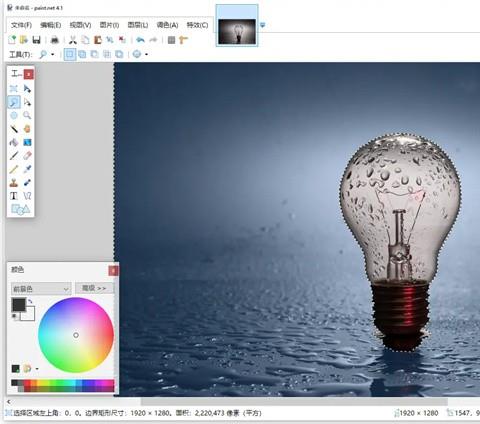Viewport: 480px width, 424px height.
Task: Toggle the pixel grid toolbar button
Action: [x=171, y=40]
